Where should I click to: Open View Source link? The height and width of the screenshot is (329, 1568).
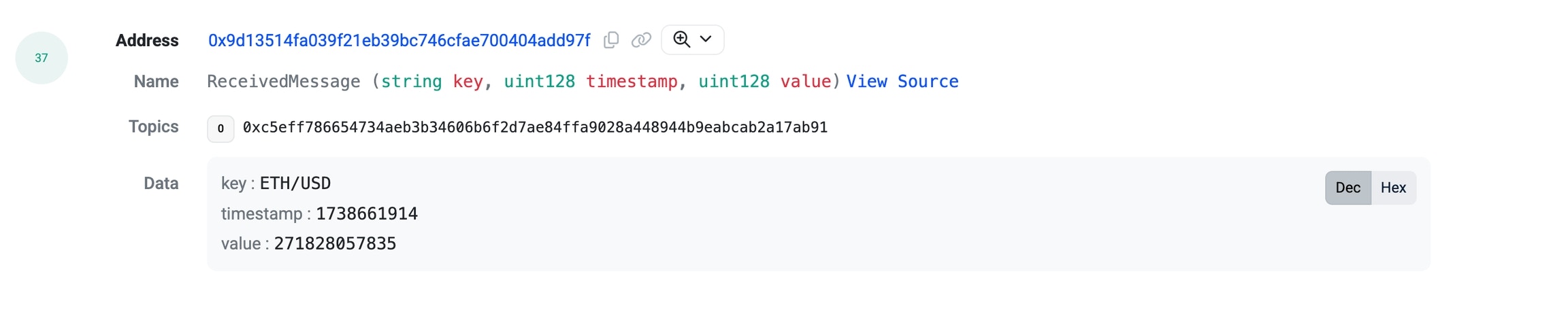point(902,82)
